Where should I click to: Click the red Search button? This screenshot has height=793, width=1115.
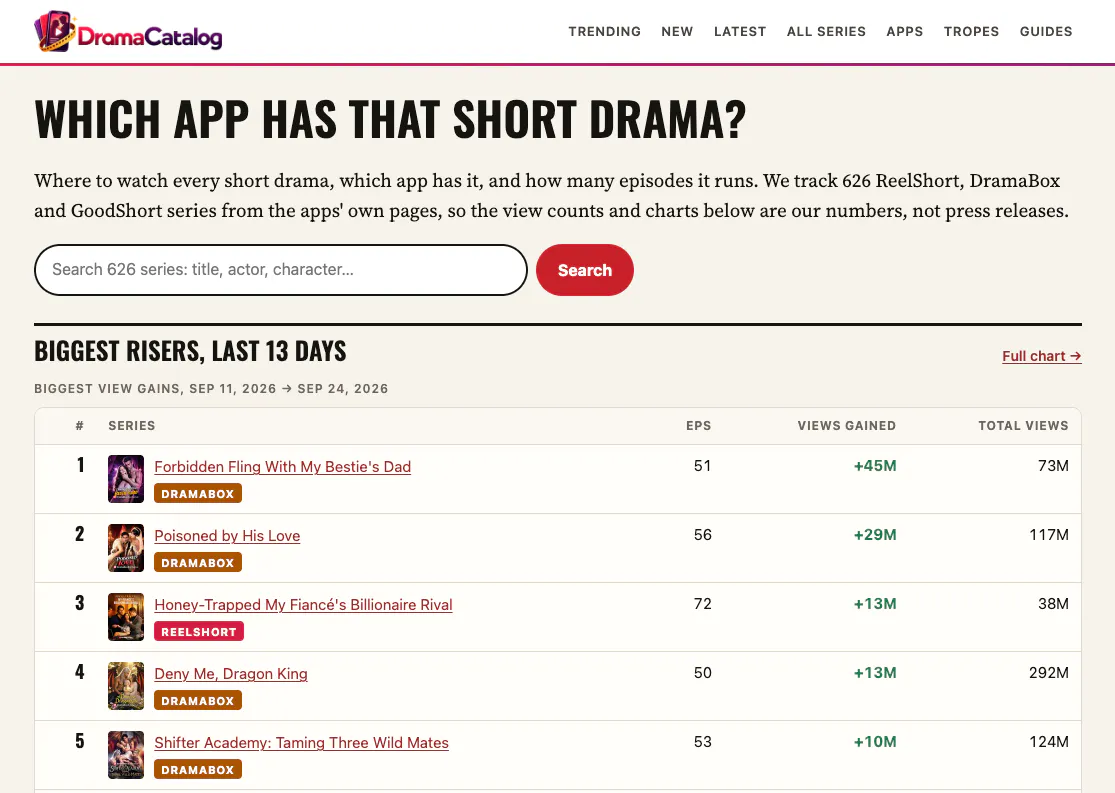click(585, 270)
